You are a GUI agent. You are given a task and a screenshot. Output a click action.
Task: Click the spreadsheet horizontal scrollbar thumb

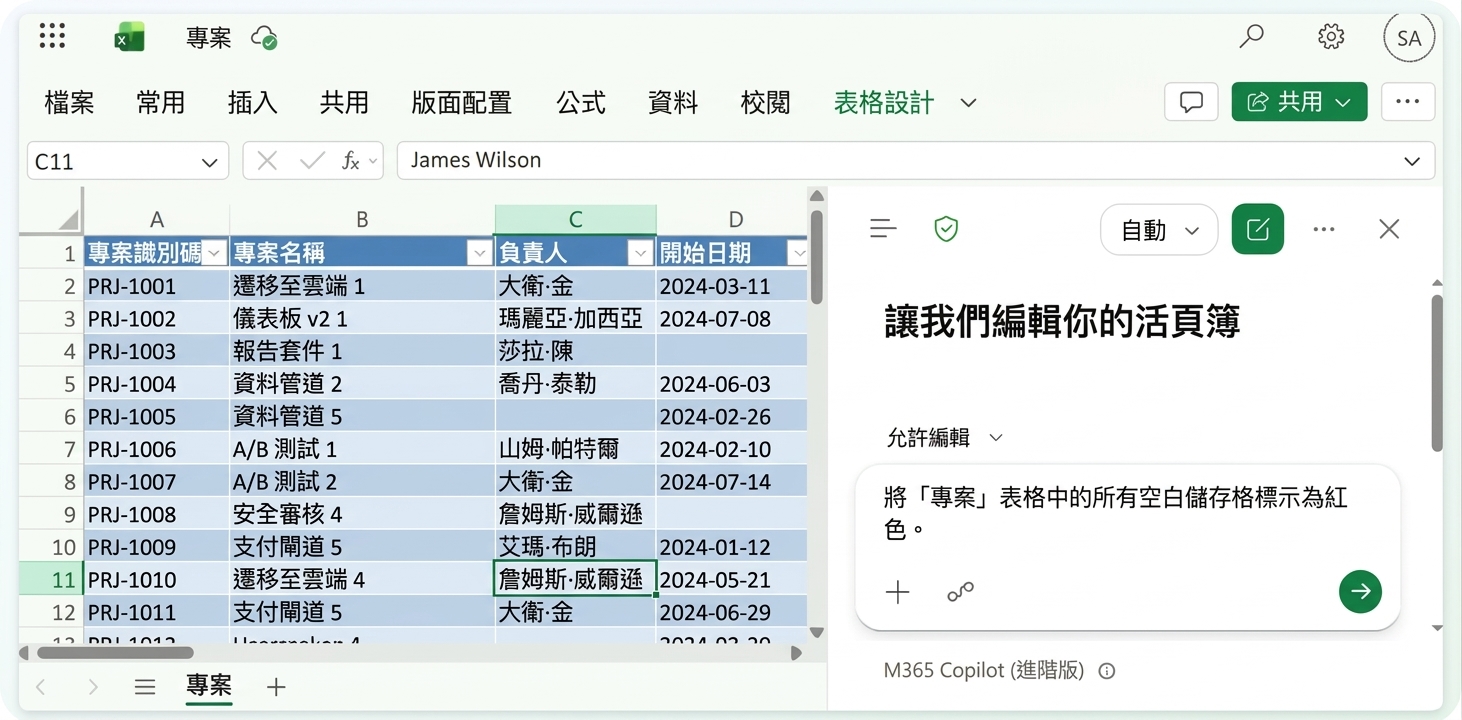(x=115, y=653)
